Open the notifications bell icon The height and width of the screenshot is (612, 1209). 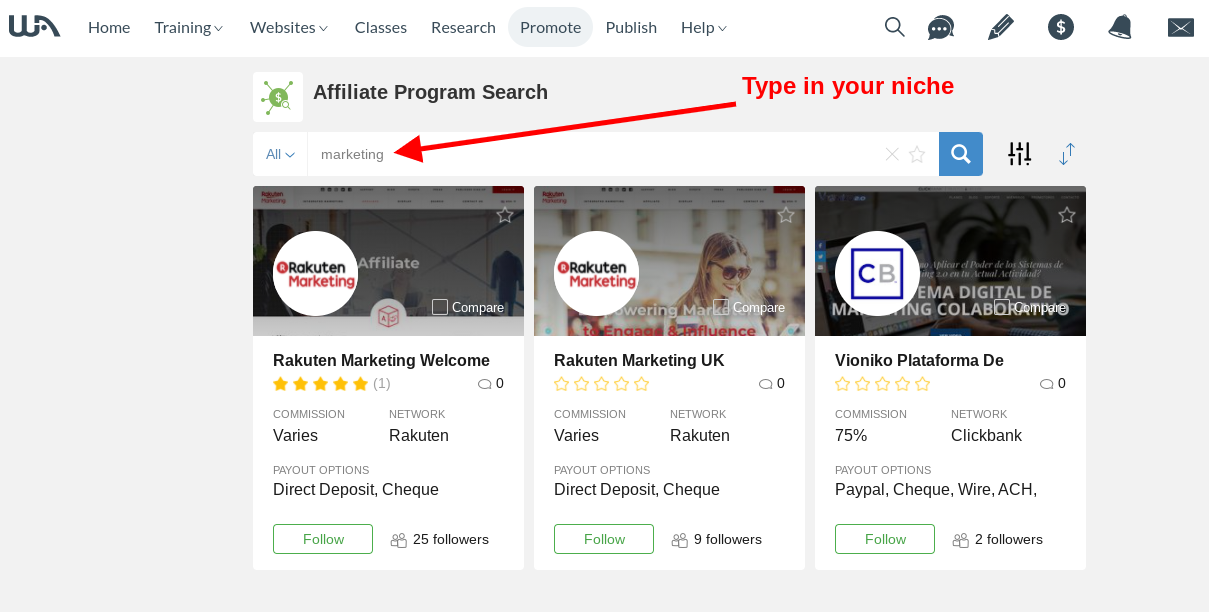1120,27
